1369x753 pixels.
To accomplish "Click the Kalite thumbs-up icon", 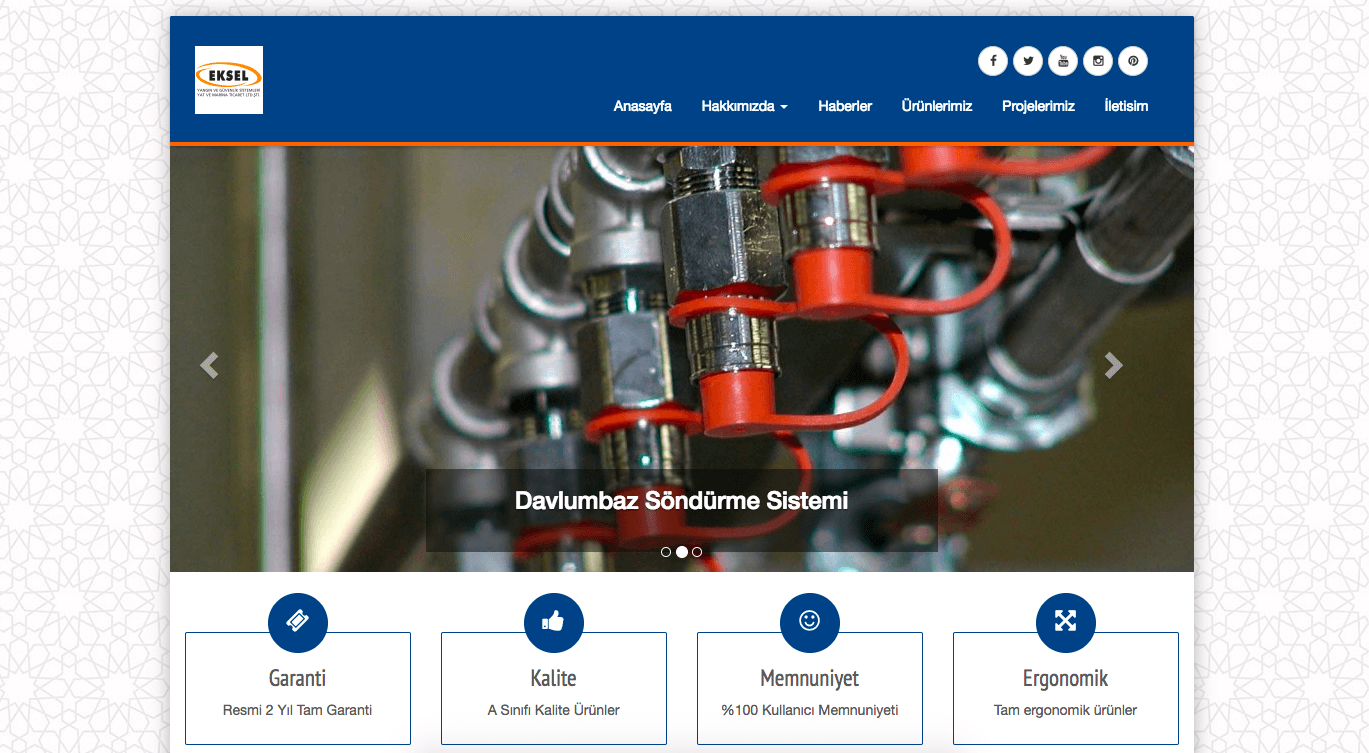I will tap(554, 621).
